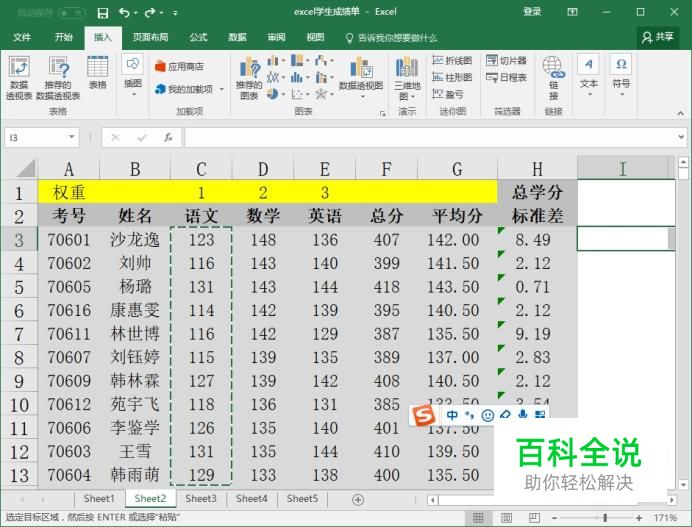Switch to Sheet3 tab

201,499
